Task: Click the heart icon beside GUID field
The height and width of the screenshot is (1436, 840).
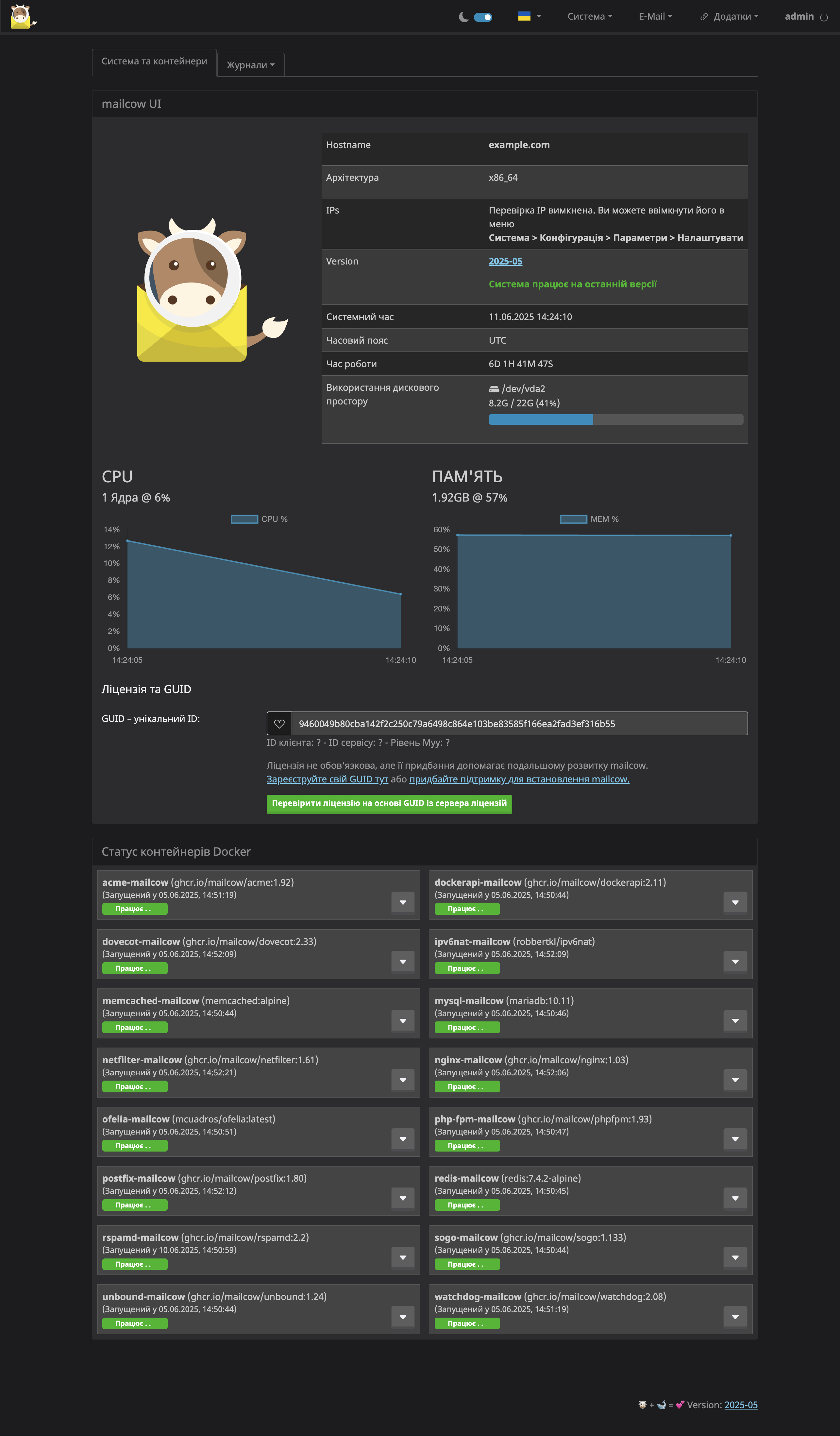Action: (279, 724)
